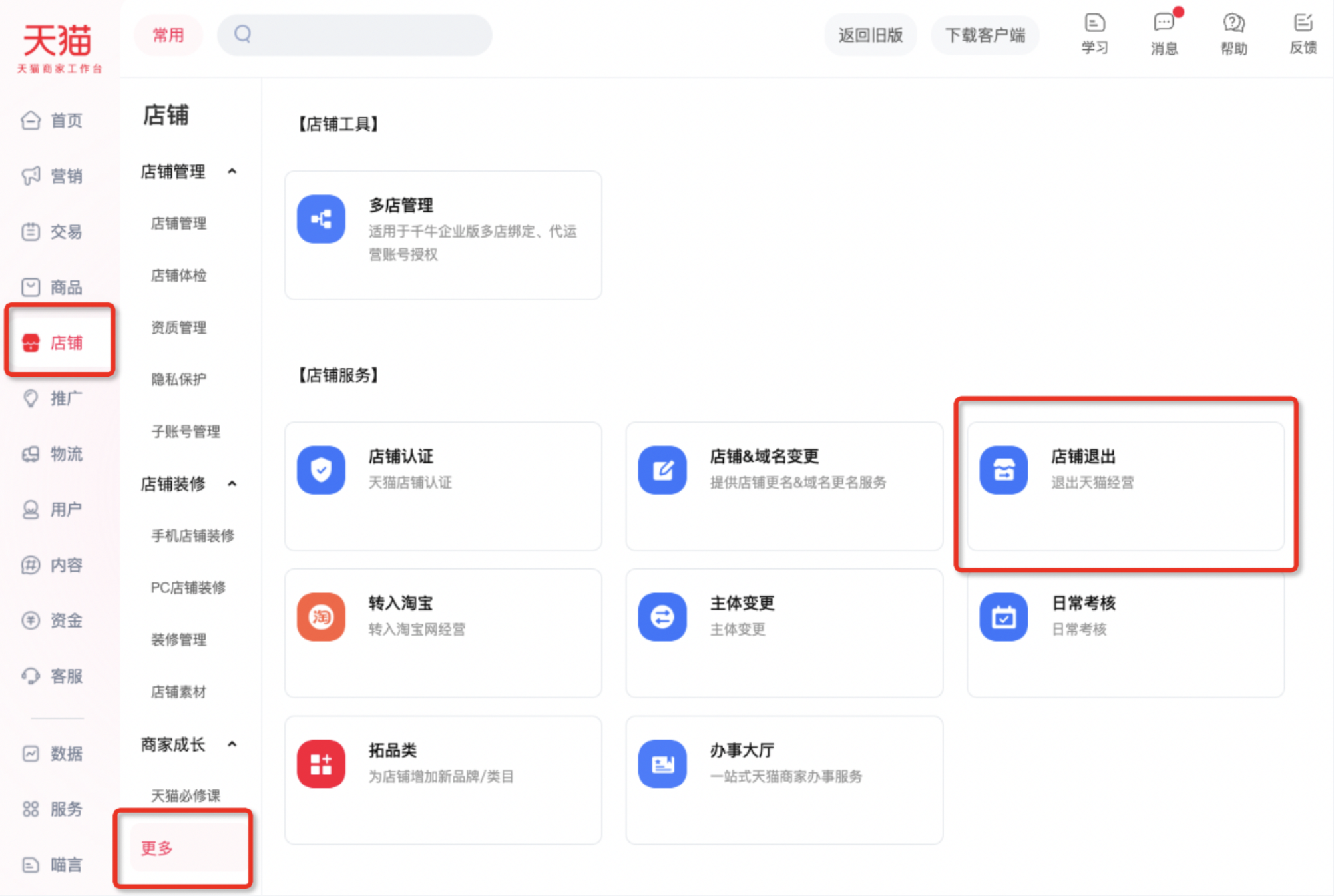Open the 内容 content sidebar item
This screenshot has width=1334, height=896.
(x=52, y=564)
